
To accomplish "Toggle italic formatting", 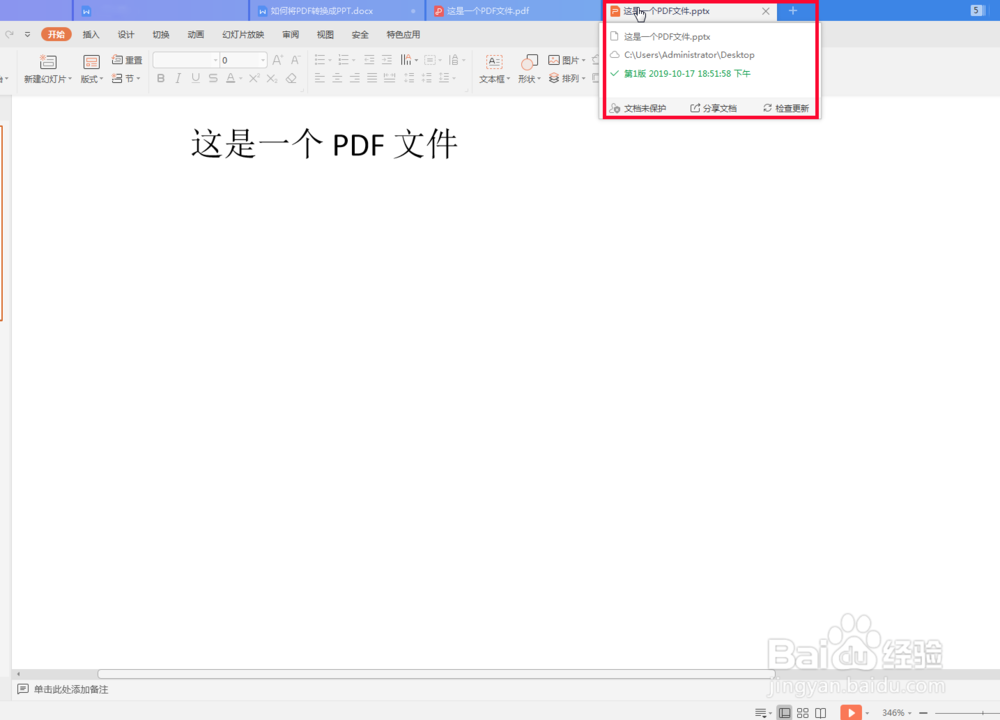I will 178,78.
